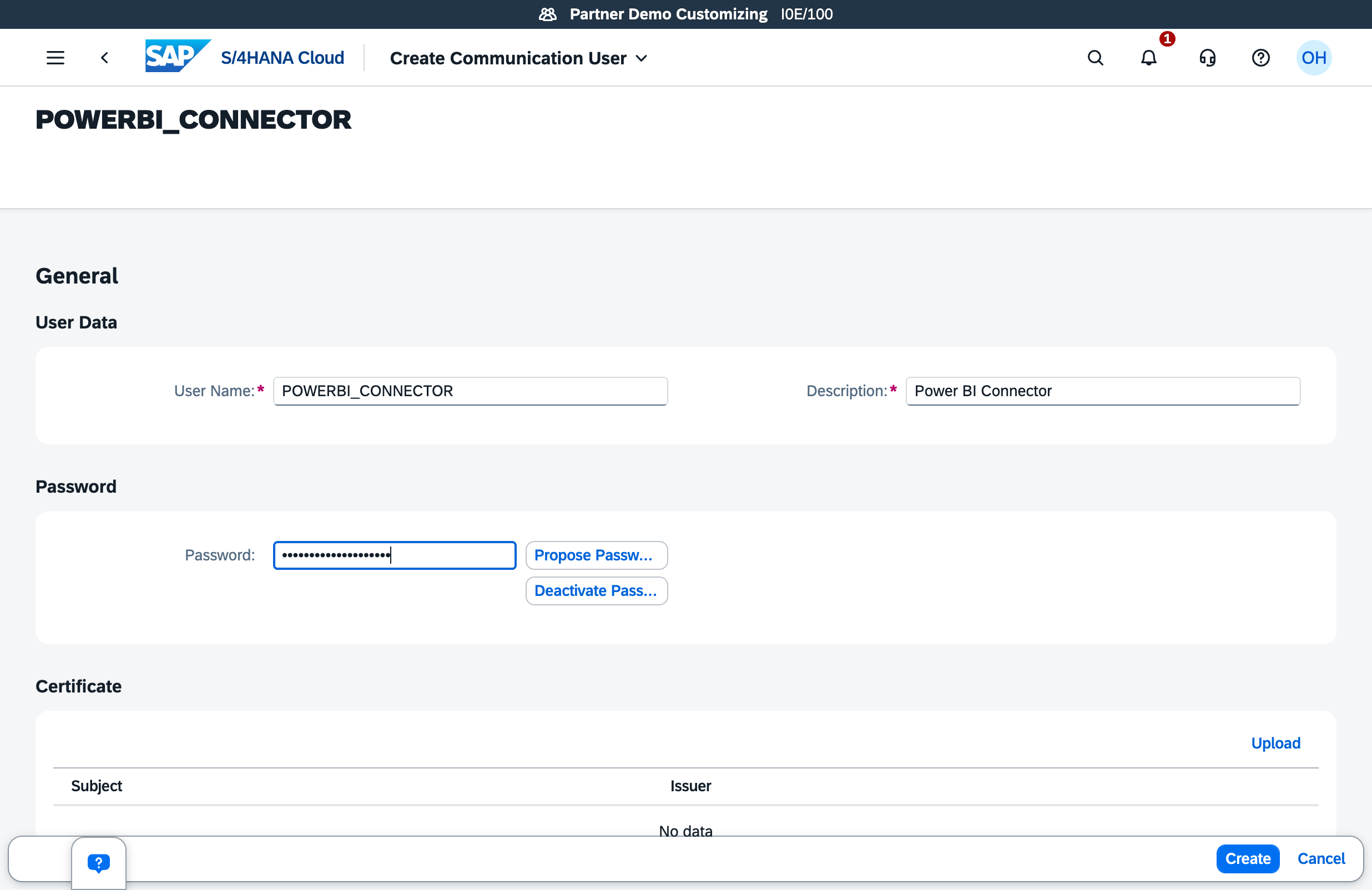Image resolution: width=1372 pixels, height=890 pixels.
Task: Click the POWERBI_CONNECTOR page heading
Action: [x=193, y=119]
